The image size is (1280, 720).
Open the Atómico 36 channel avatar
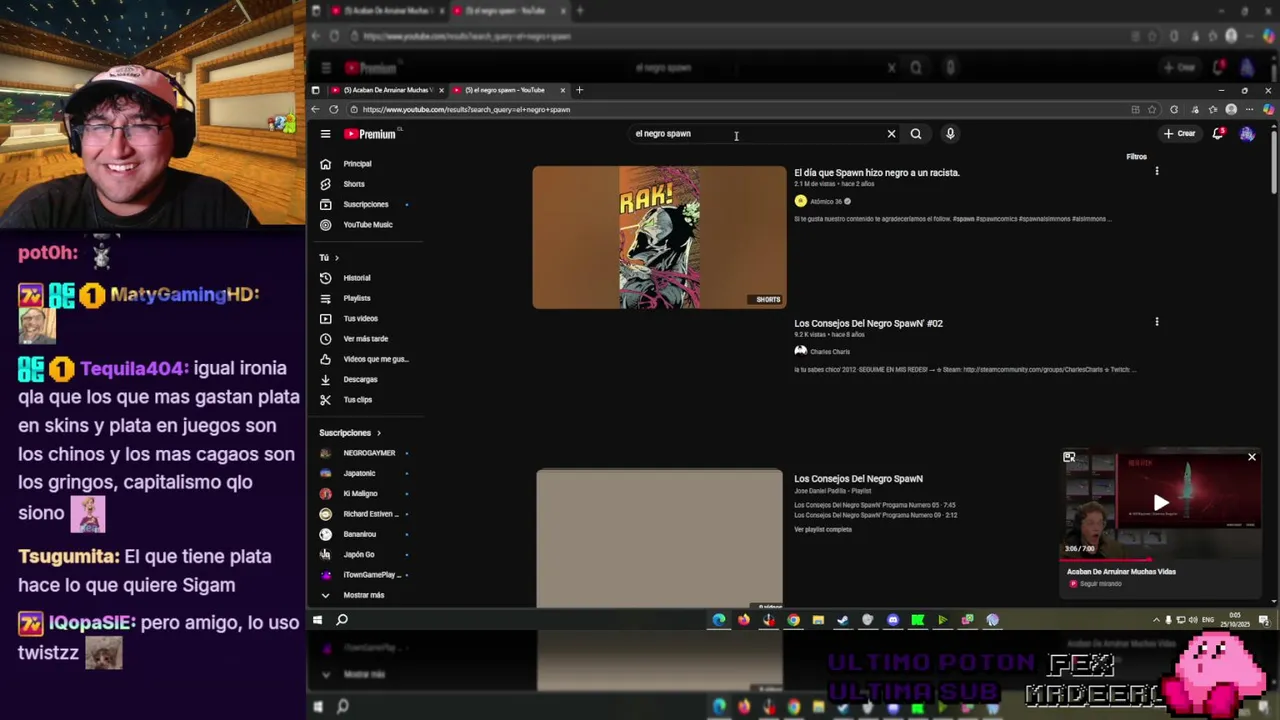(x=800, y=201)
